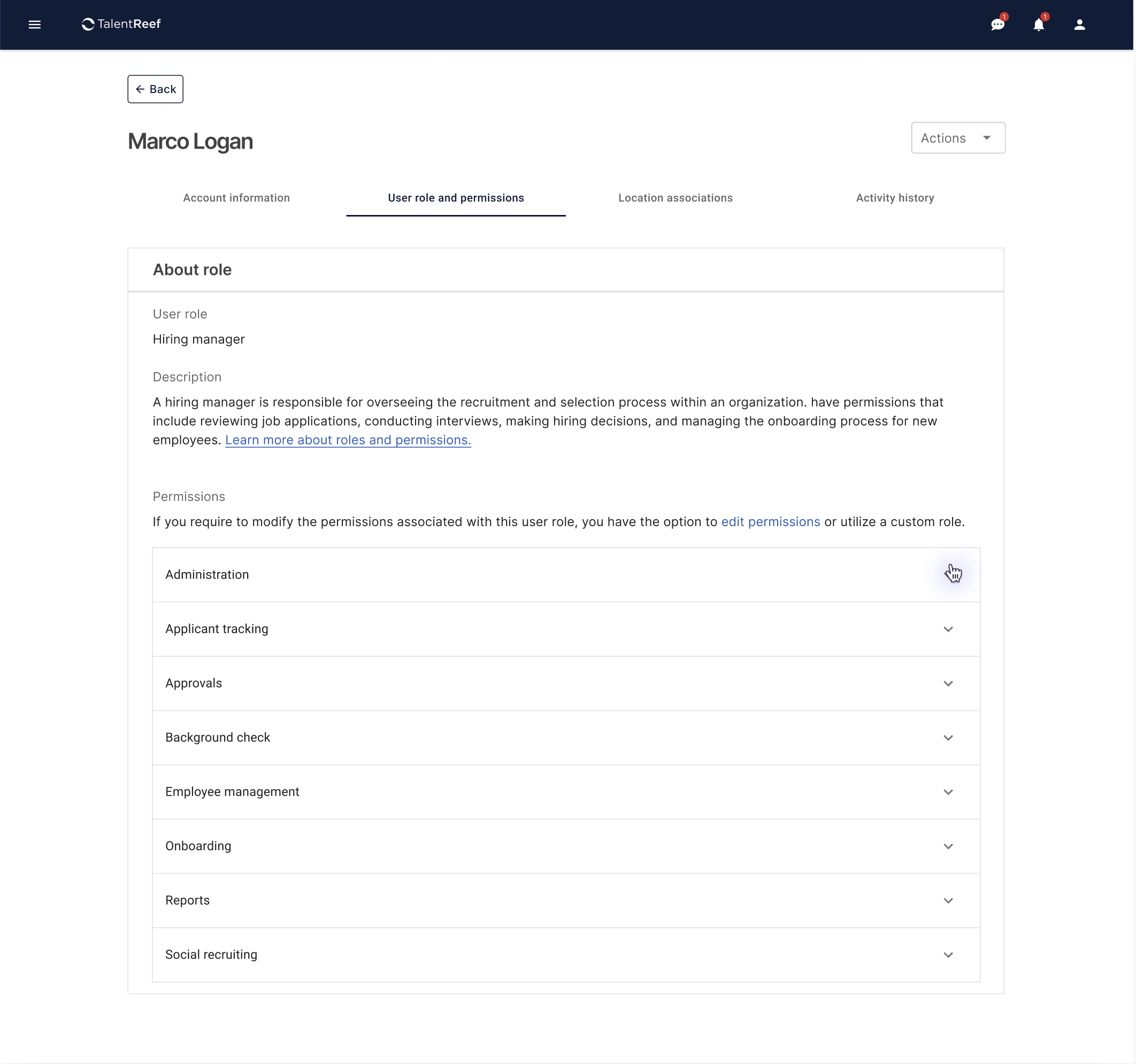Viewport: 1136px width, 1064px height.
Task: Go back using the Back button
Action: 156,89
